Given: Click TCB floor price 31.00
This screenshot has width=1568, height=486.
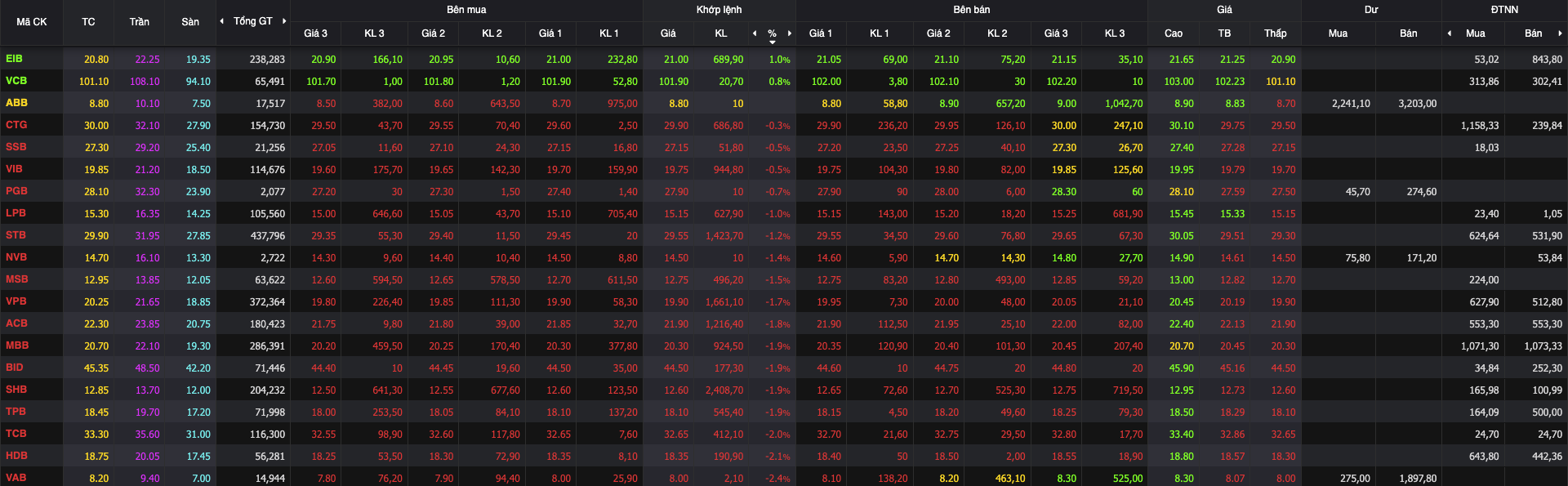Looking at the screenshot, I should [x=198, y=435].
